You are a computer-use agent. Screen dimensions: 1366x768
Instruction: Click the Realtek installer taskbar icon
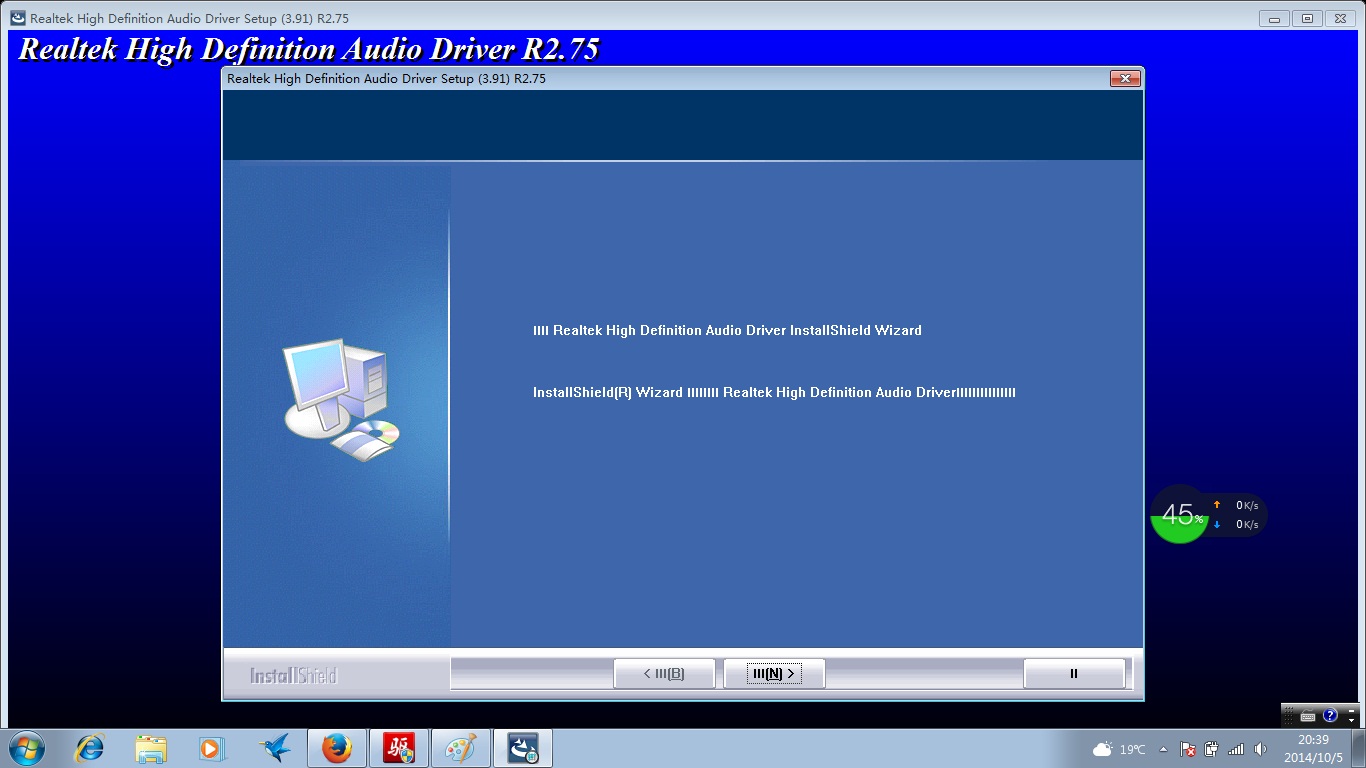tap(523, 748)
